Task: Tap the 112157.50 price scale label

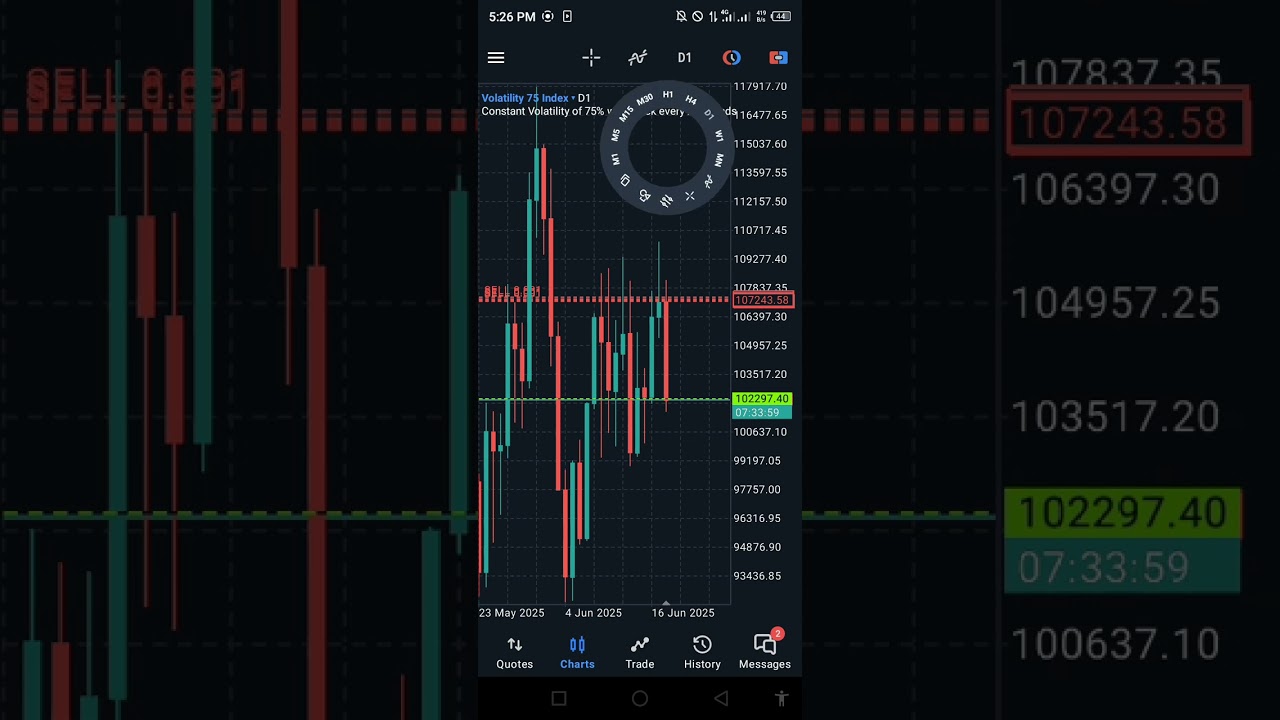Action: click(760, 202)
